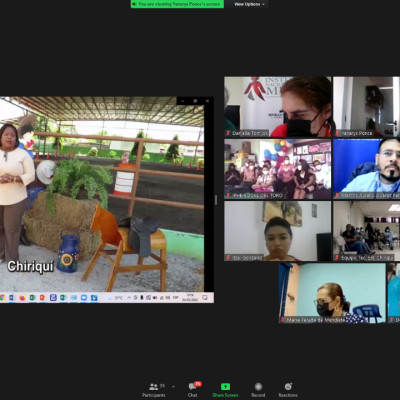This screenshot has height=400, width=400.
Task: Click Word icon in shared taskbar
Action: pyautogui.click(x=12, y=298)
